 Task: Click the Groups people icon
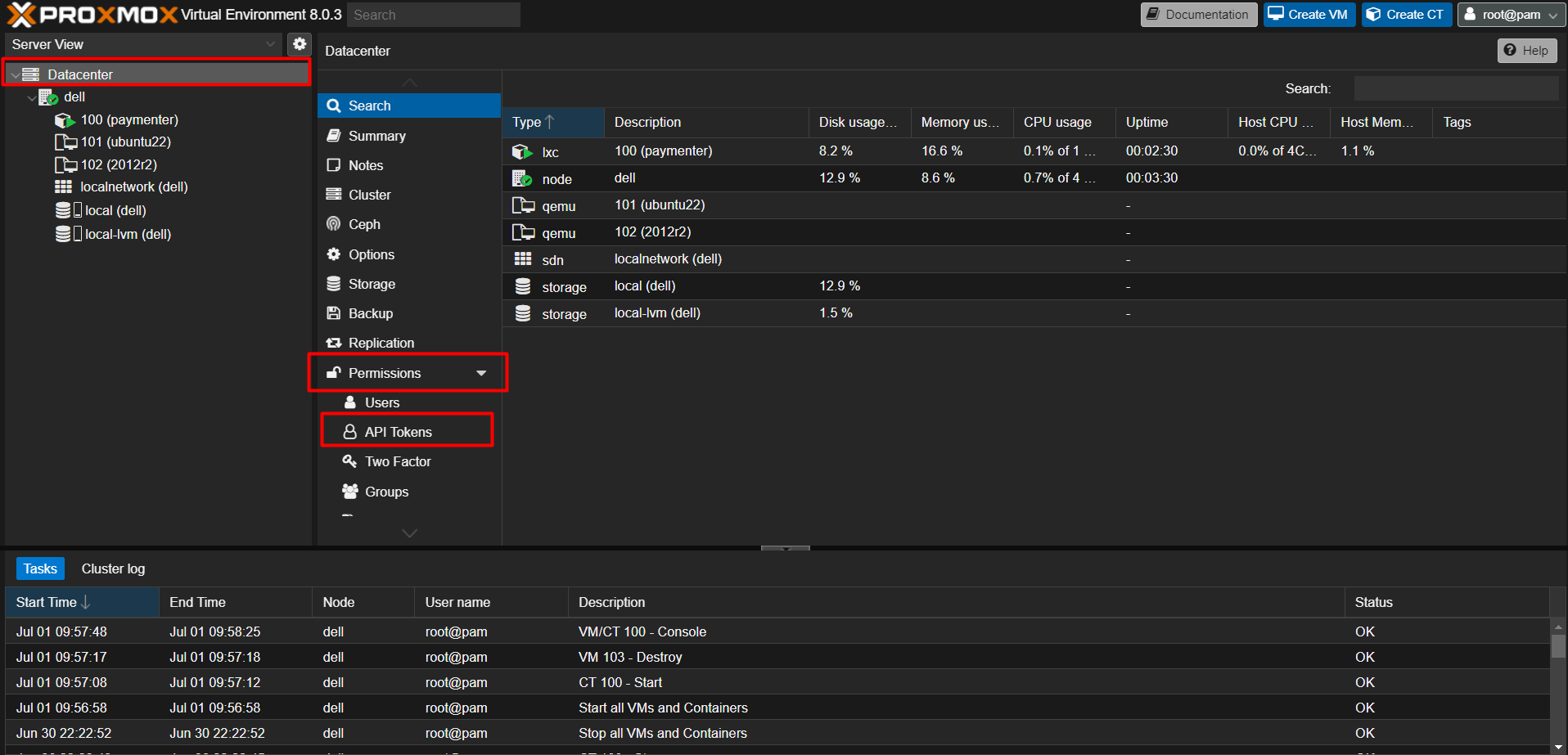tap(349, 492)
